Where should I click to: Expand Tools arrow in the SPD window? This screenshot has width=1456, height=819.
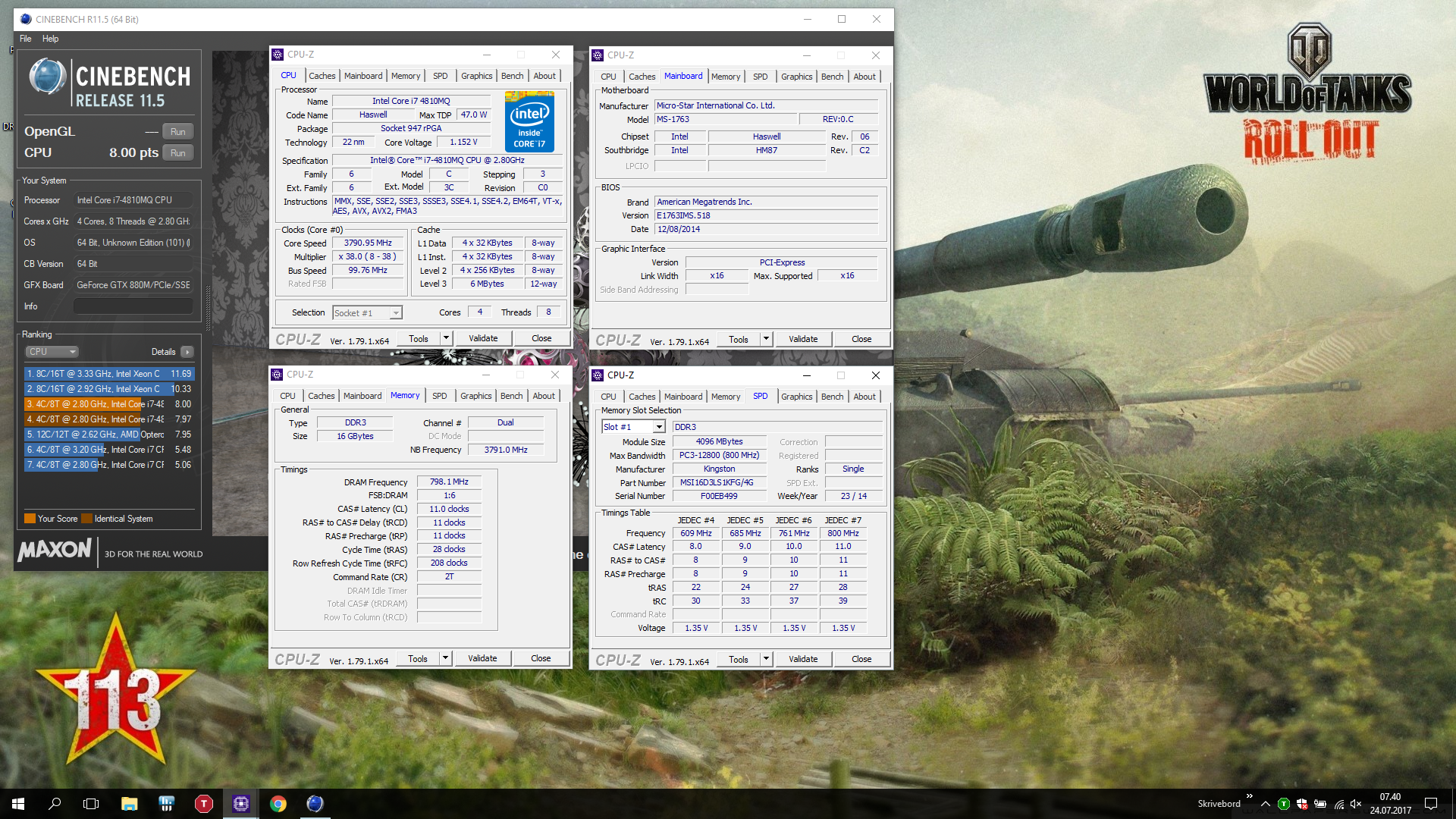(766, 659)
